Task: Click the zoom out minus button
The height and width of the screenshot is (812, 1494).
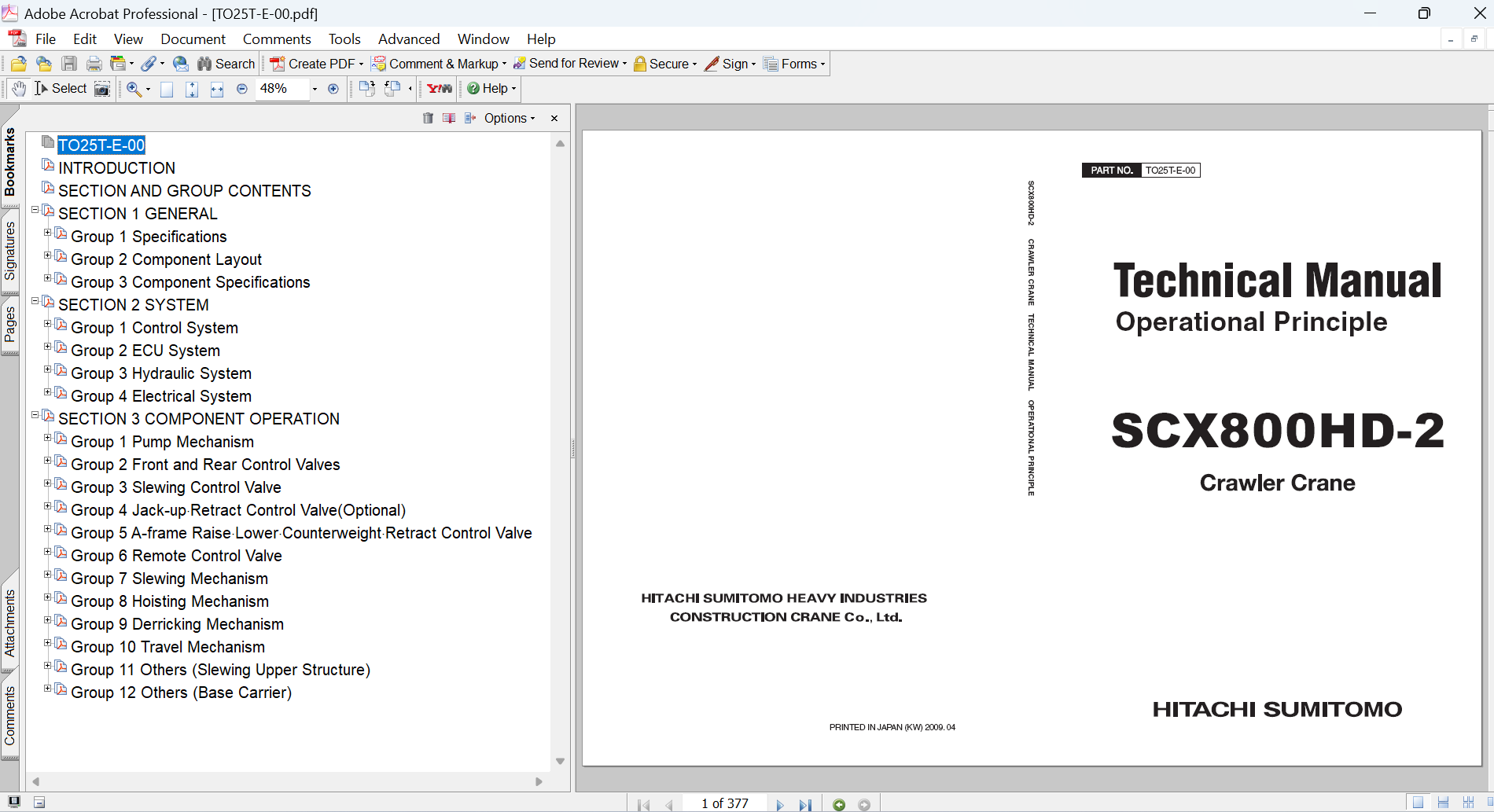Action: point(242,89)
